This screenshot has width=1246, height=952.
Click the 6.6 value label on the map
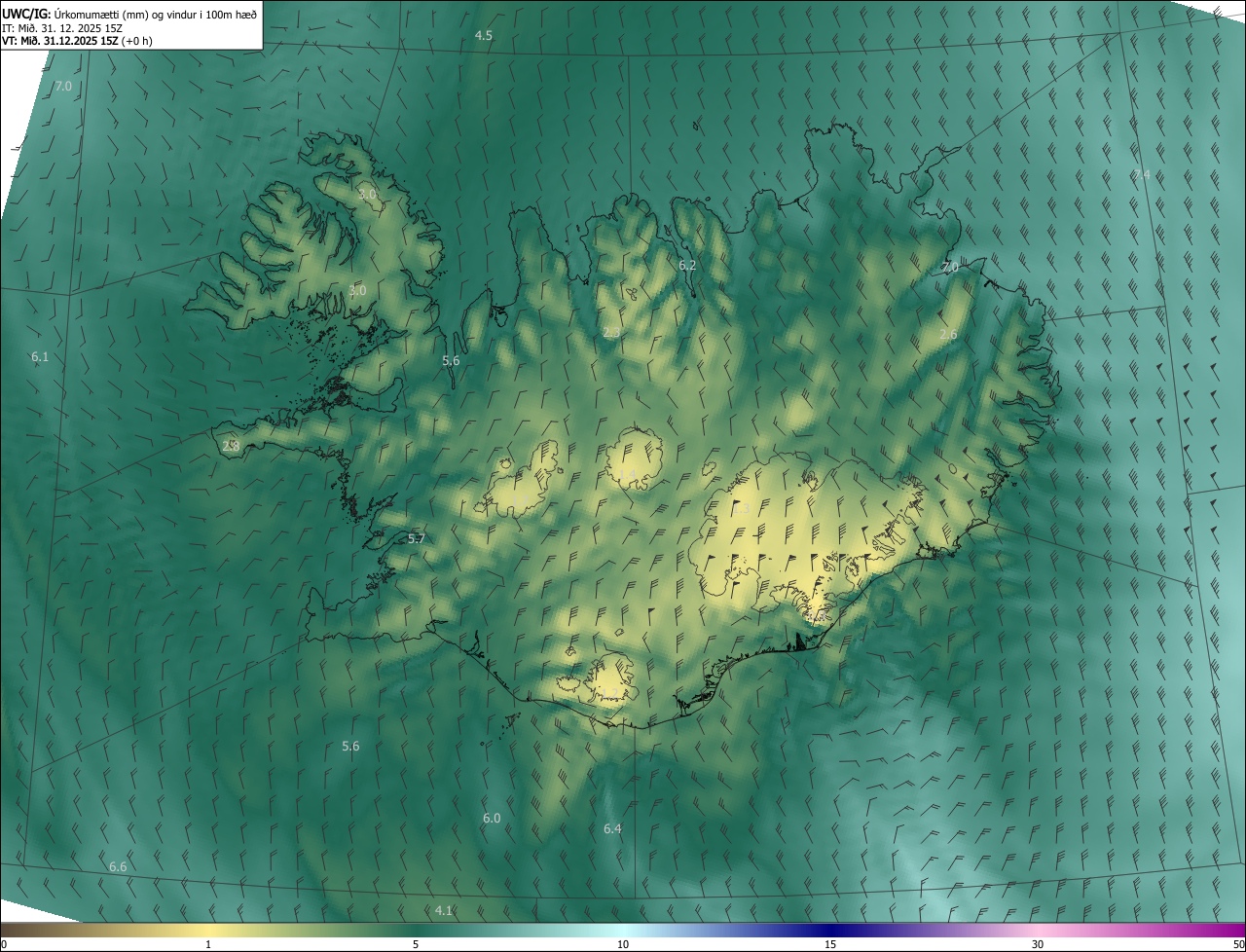[x=118, y=866]
